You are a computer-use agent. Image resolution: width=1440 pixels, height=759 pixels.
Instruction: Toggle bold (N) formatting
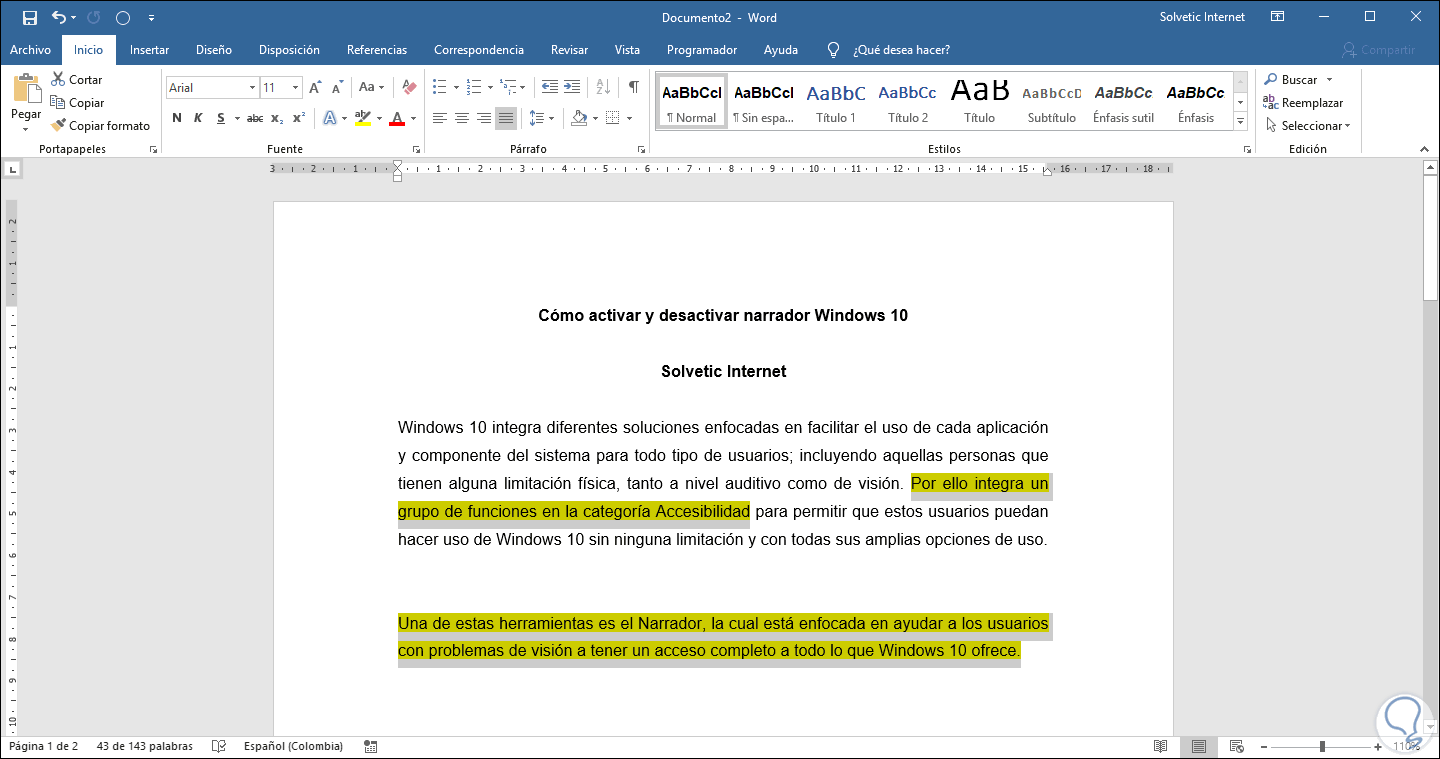[177, 118]
